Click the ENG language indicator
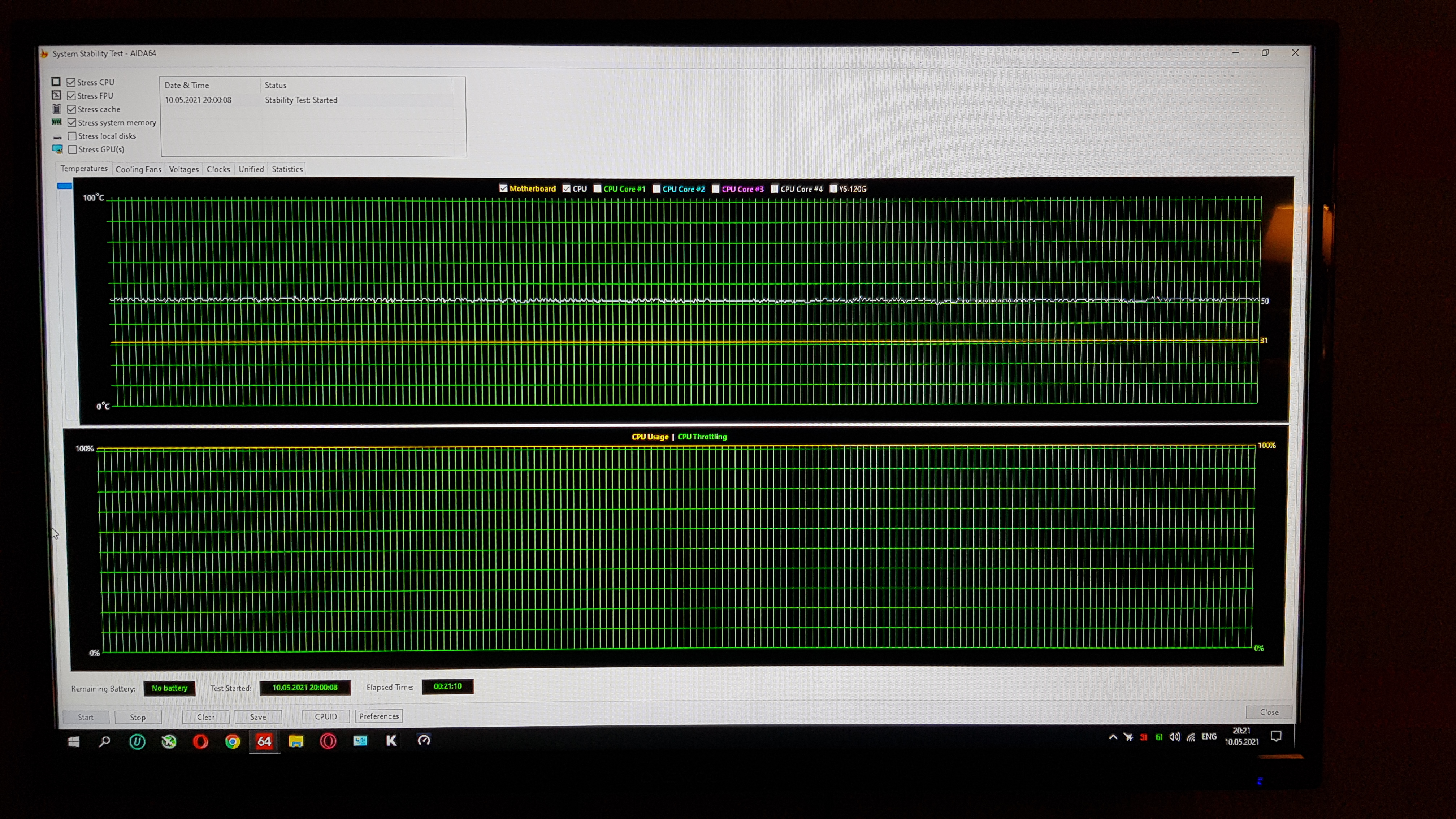This screenshot has height=819, width=1456. click(x=1209, y=736)
